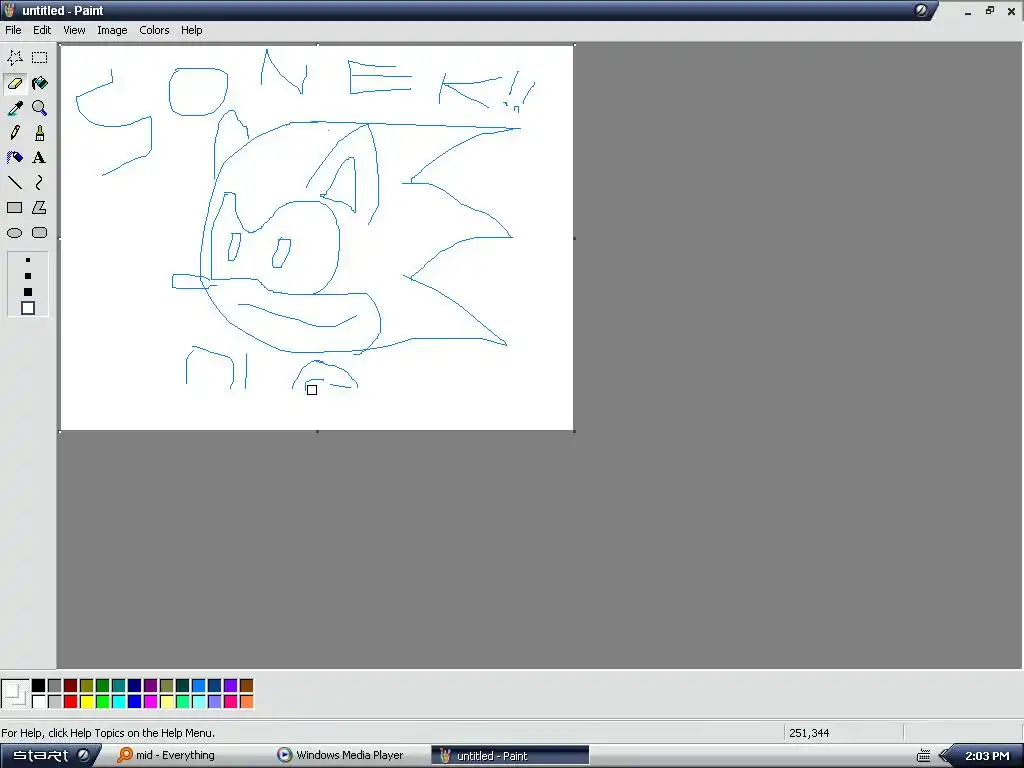
Task: Open the Colors menu
Action: [154, 30]
